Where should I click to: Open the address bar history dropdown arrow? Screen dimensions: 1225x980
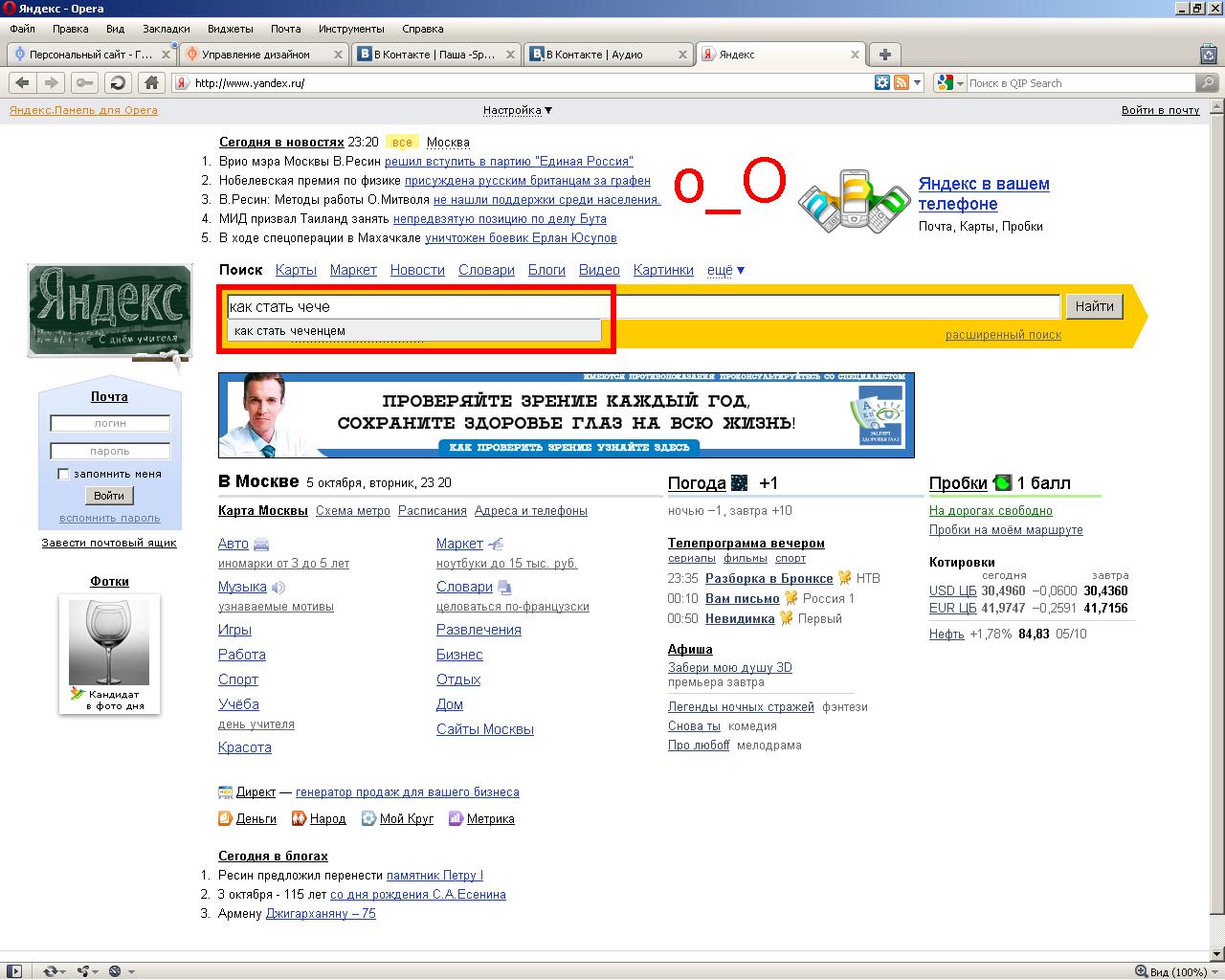click(917, 83)
